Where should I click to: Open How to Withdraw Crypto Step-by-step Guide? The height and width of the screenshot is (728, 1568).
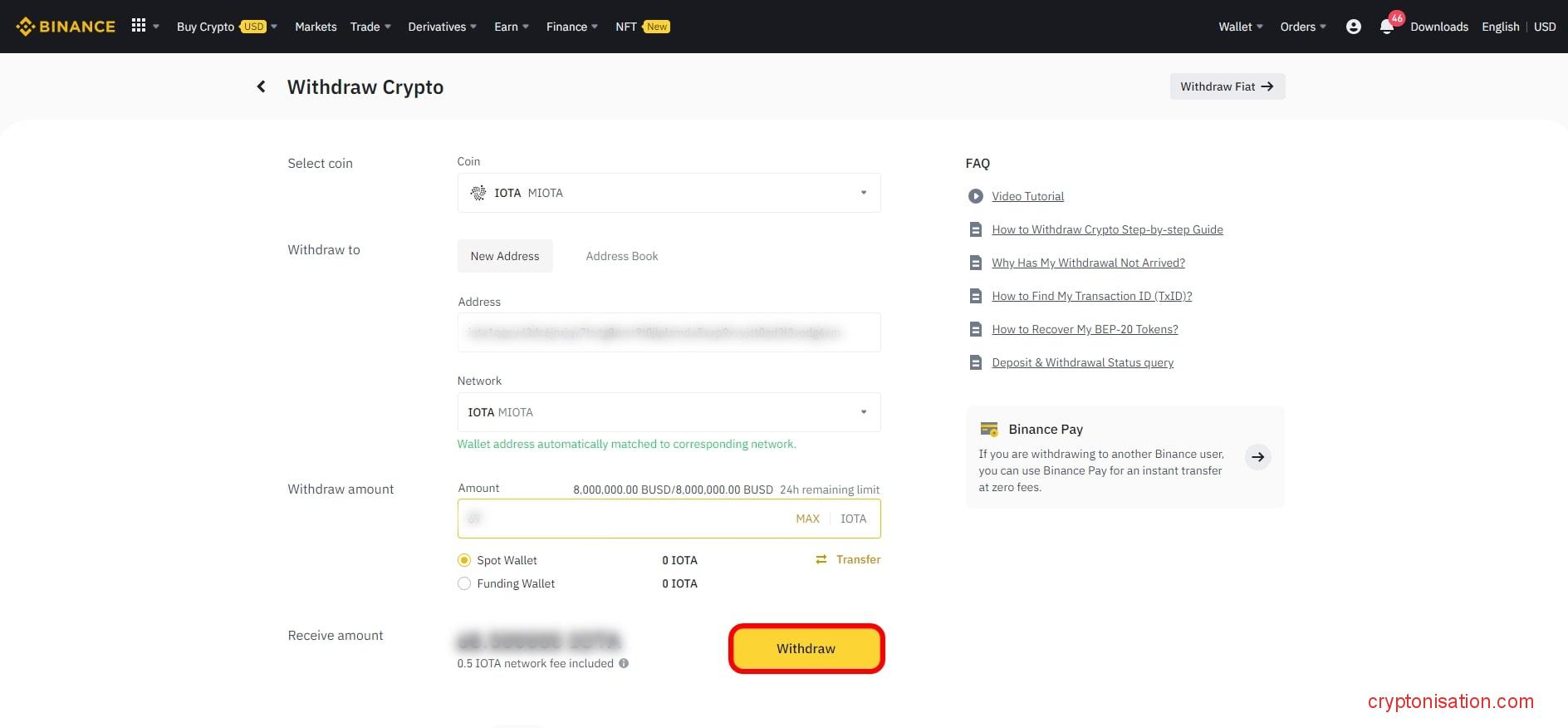[1107, 229]
